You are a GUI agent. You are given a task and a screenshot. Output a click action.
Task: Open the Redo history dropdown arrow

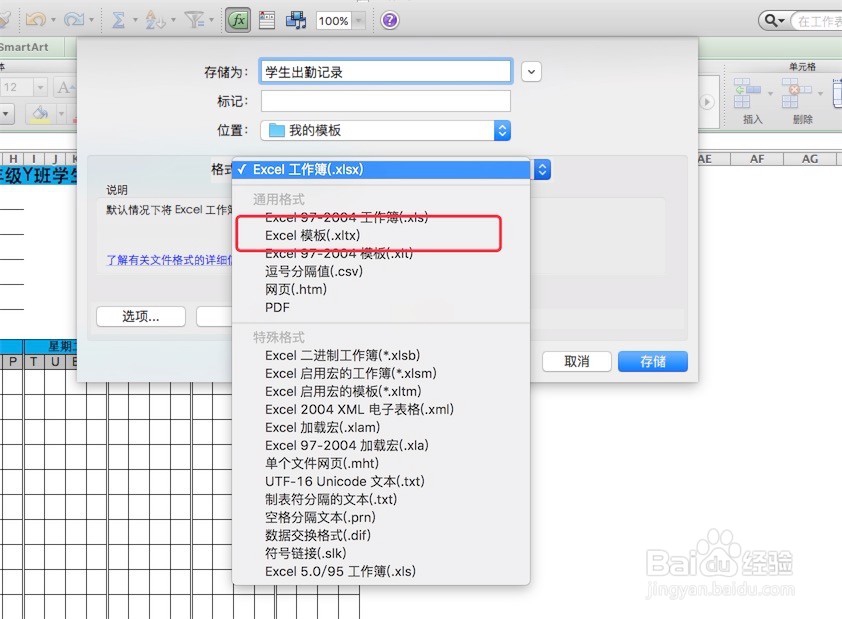pyautogui.click(x=92, y=20)
